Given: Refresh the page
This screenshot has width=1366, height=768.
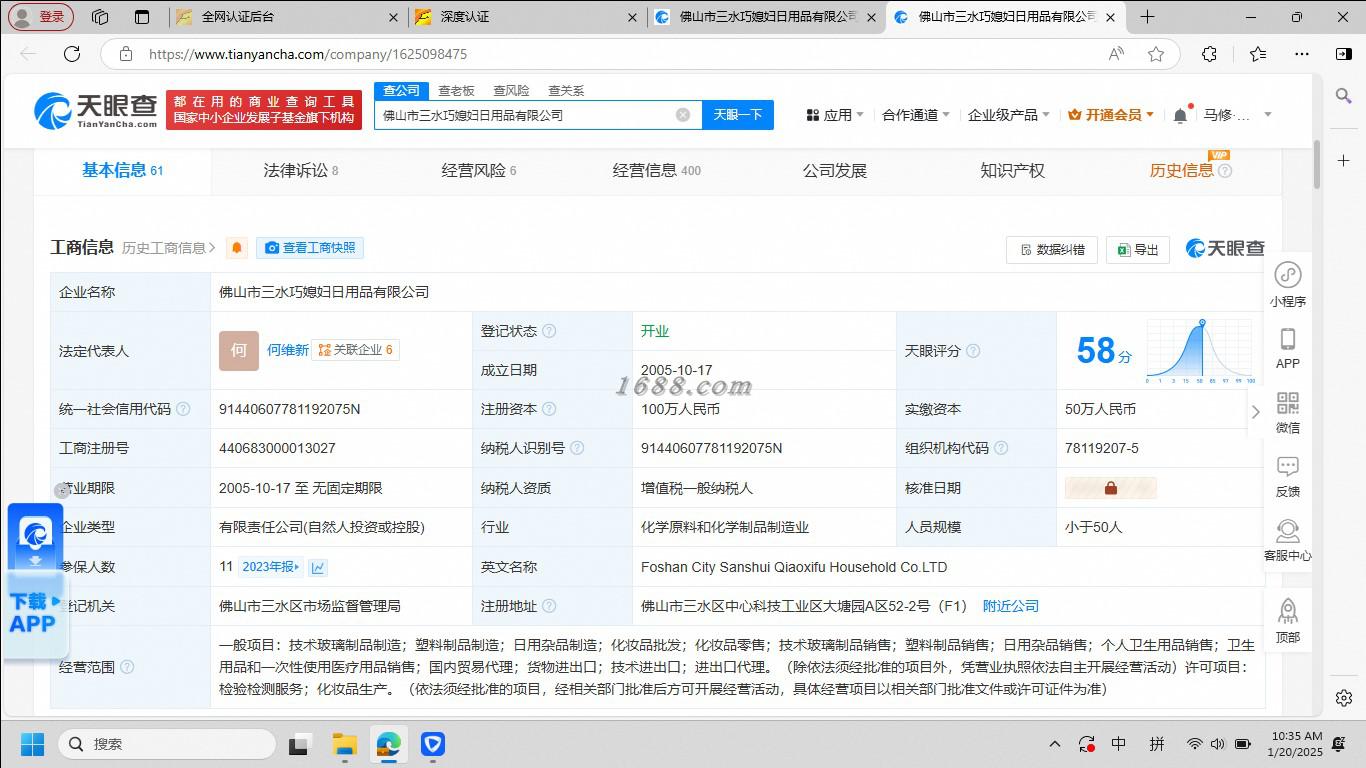Looking at the screenshot, I should pos(72,54).
